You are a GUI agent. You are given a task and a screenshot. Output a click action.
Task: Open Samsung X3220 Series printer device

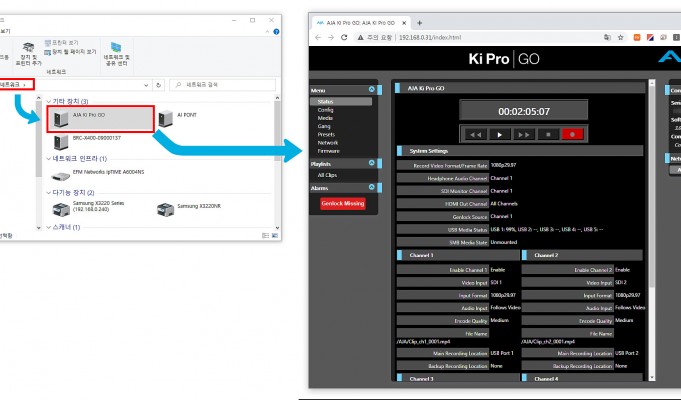pyautogui.click(x=88, y=208)
